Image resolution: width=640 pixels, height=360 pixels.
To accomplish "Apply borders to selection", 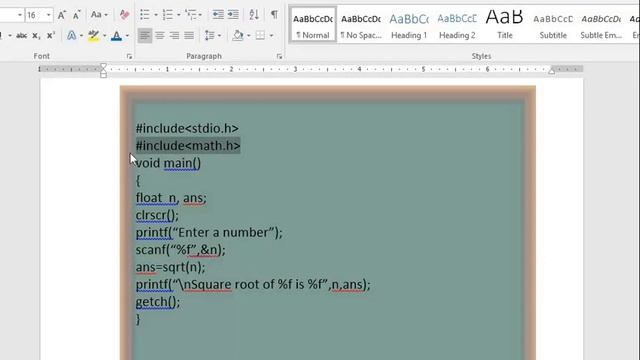I will click(x=260, y=36).
